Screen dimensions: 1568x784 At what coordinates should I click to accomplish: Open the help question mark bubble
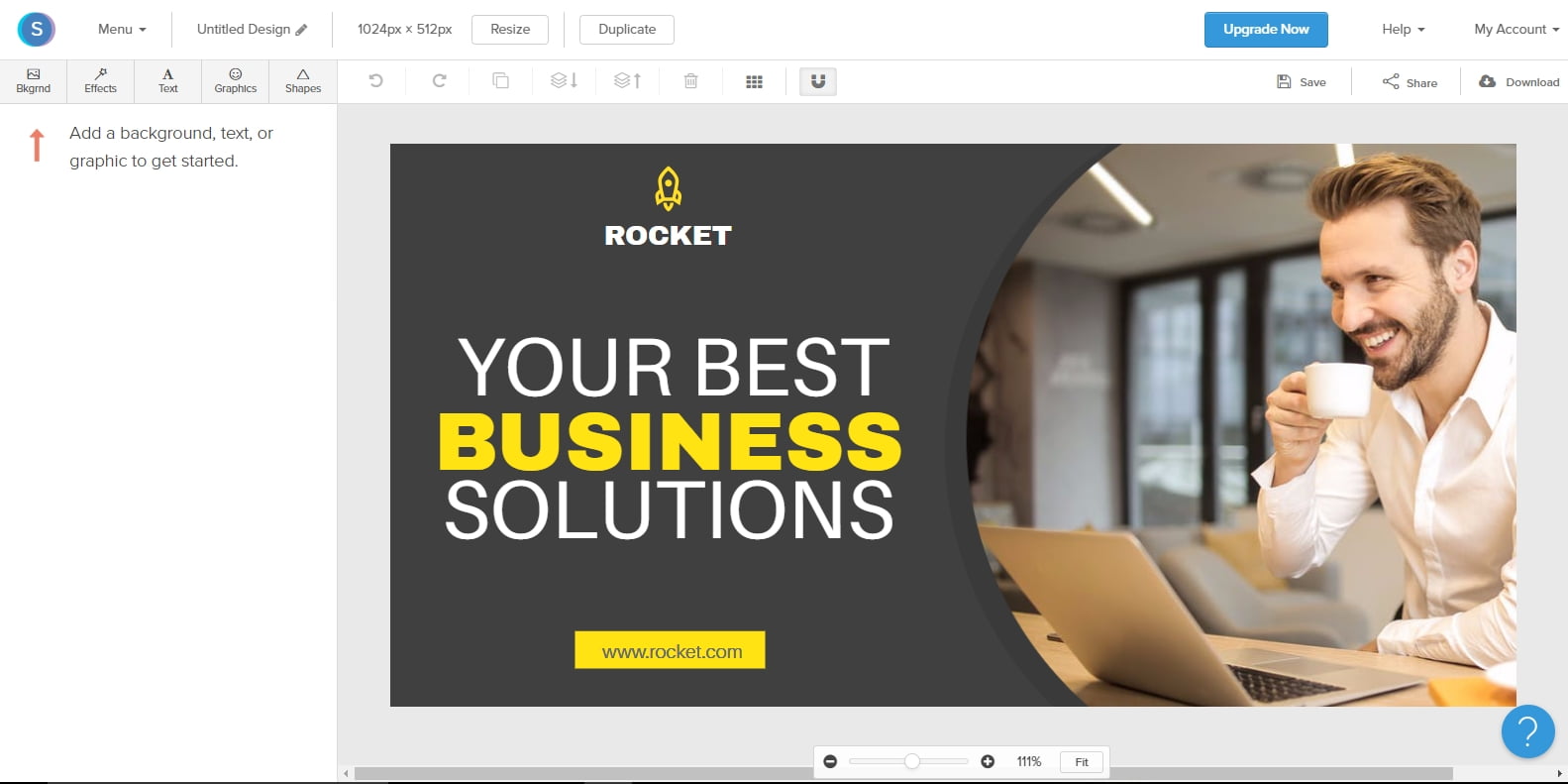1528,731
